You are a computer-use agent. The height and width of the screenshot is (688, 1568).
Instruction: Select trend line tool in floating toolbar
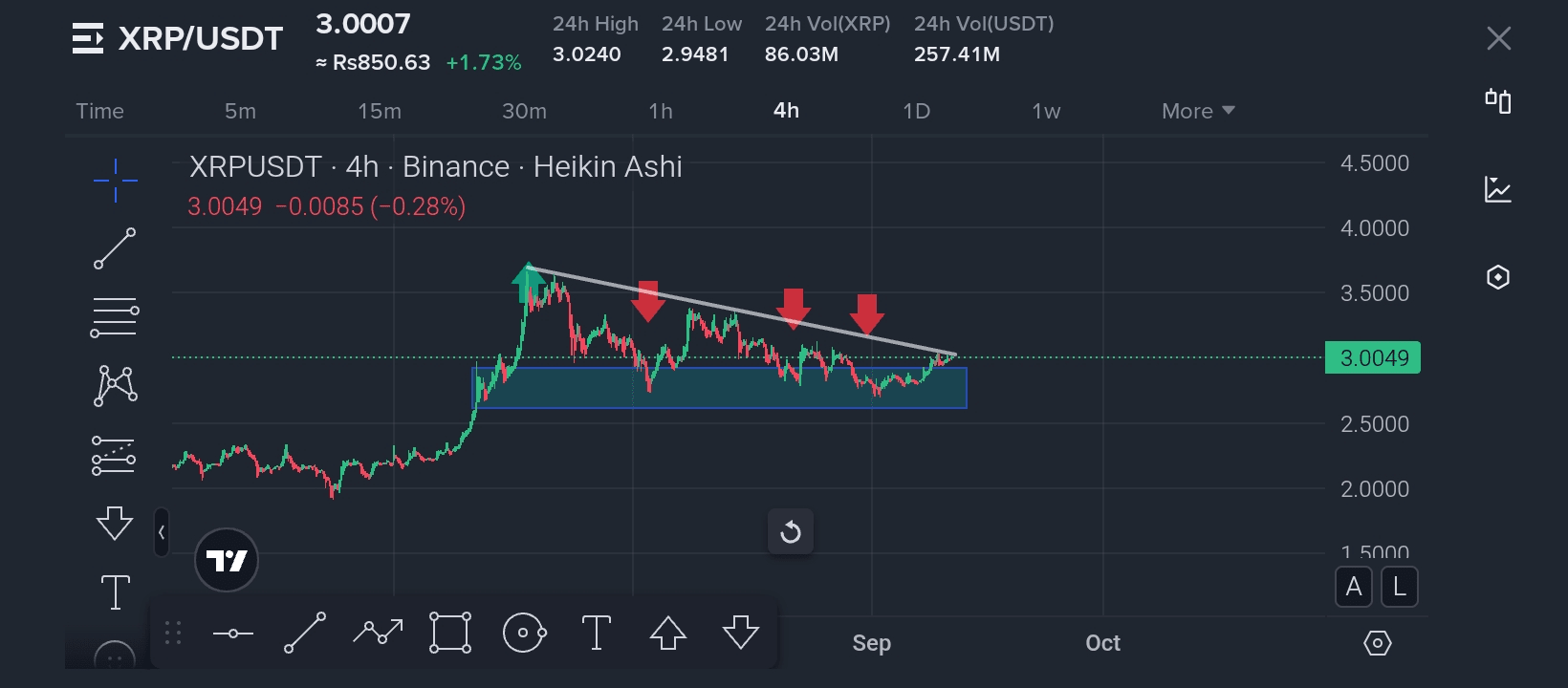(x=305, y=633)
